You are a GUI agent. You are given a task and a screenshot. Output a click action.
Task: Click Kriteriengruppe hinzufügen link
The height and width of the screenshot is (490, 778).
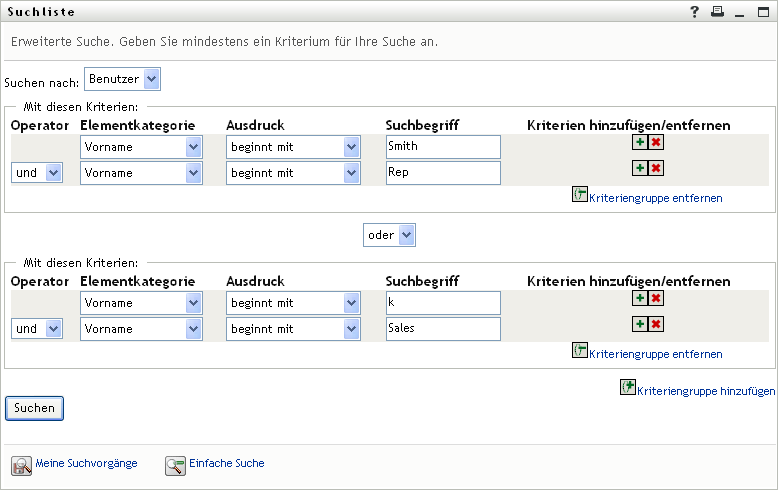coord(706,391)
